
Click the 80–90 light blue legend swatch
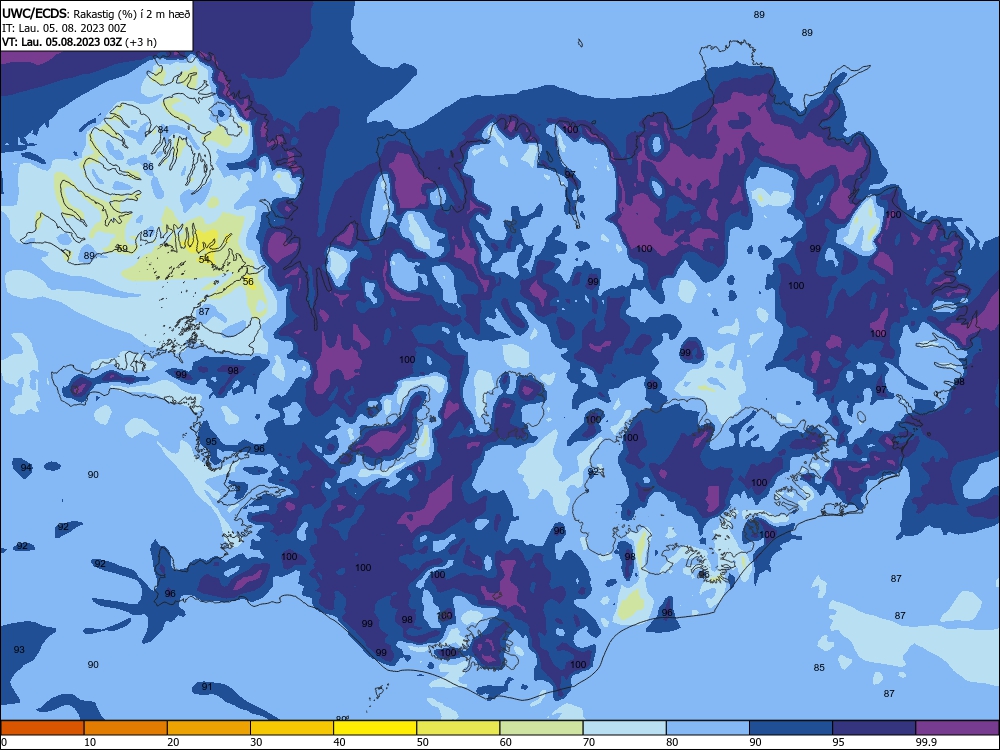pos(708,728)
